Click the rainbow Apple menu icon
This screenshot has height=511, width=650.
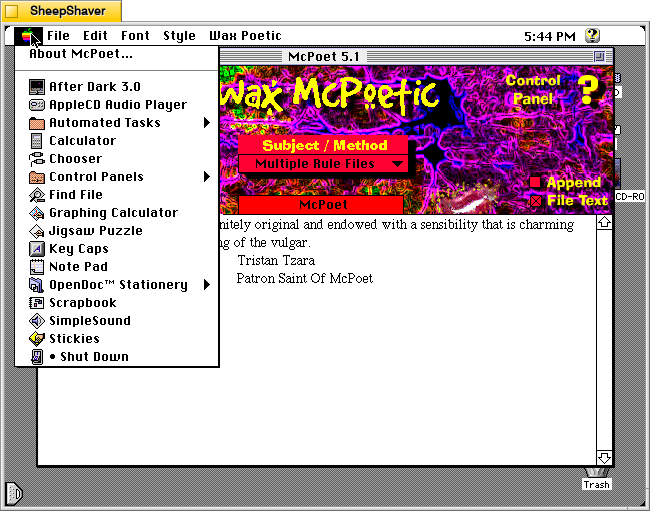[x=28, y=36]
